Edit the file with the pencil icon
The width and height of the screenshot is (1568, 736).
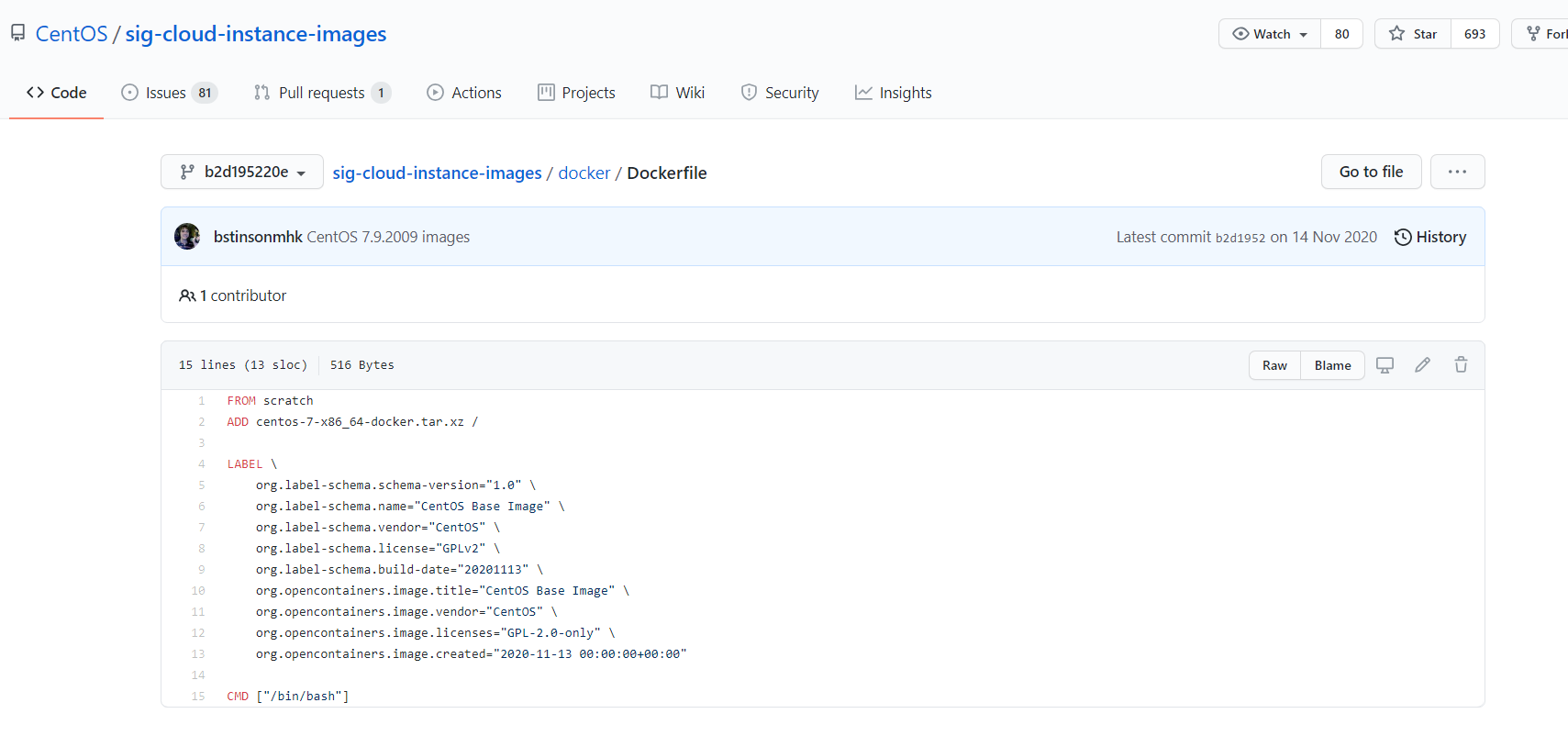[1422, 365]
